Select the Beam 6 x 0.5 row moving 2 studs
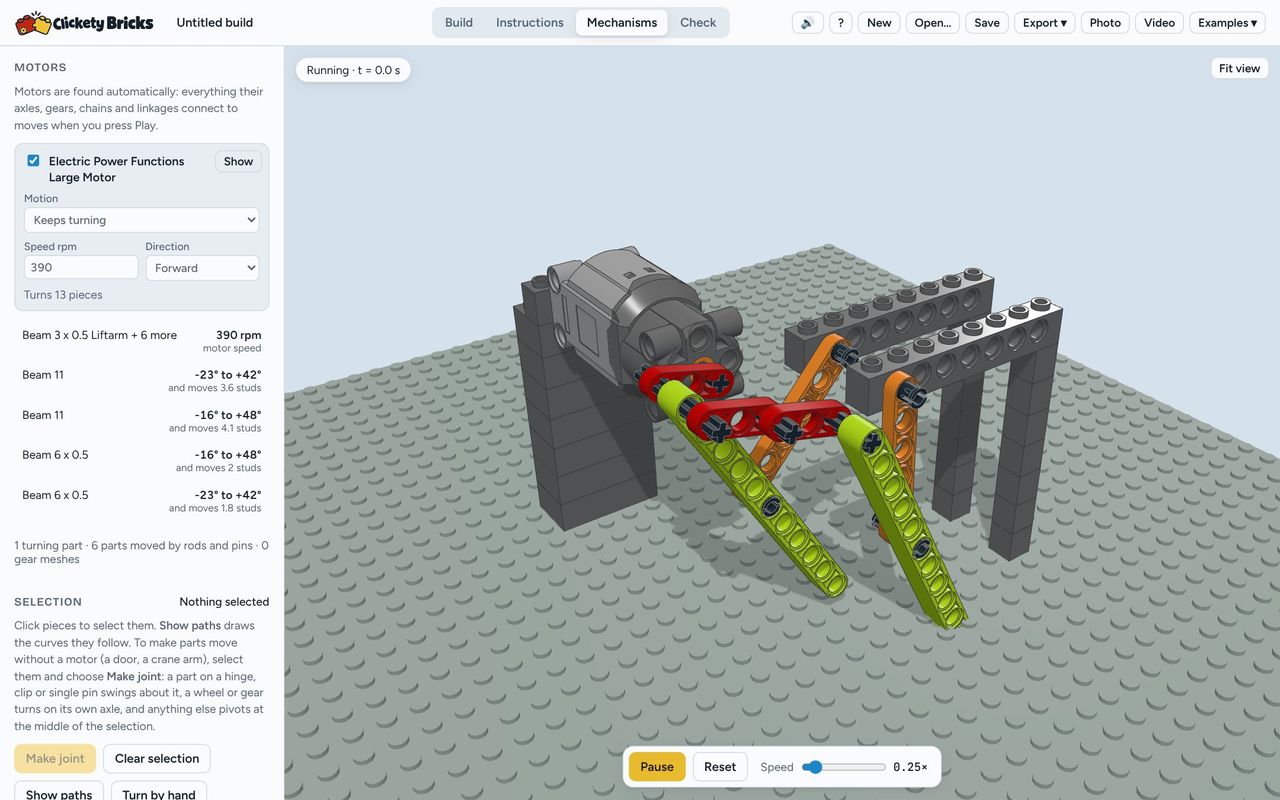1280x800 pixels. (x=141, y=461)
